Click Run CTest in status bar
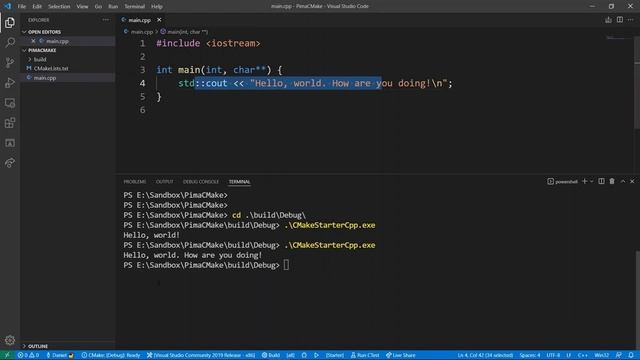The height and width of the screenshot is (360, 640). [365, 355]
